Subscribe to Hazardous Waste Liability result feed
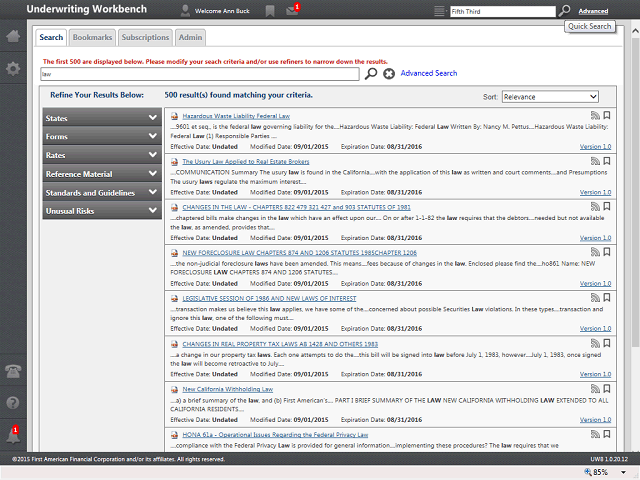This screenshot has height=480, width=640. point(595,116)
